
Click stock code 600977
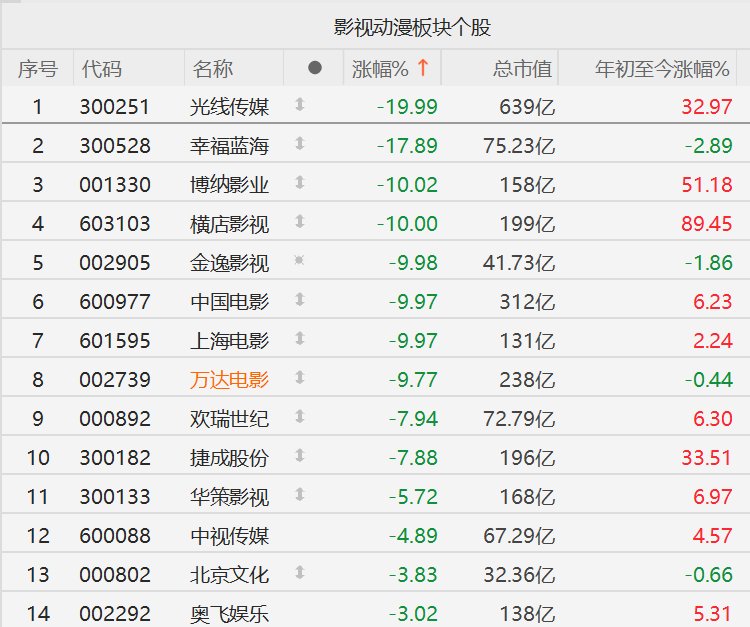coord(115,302)
